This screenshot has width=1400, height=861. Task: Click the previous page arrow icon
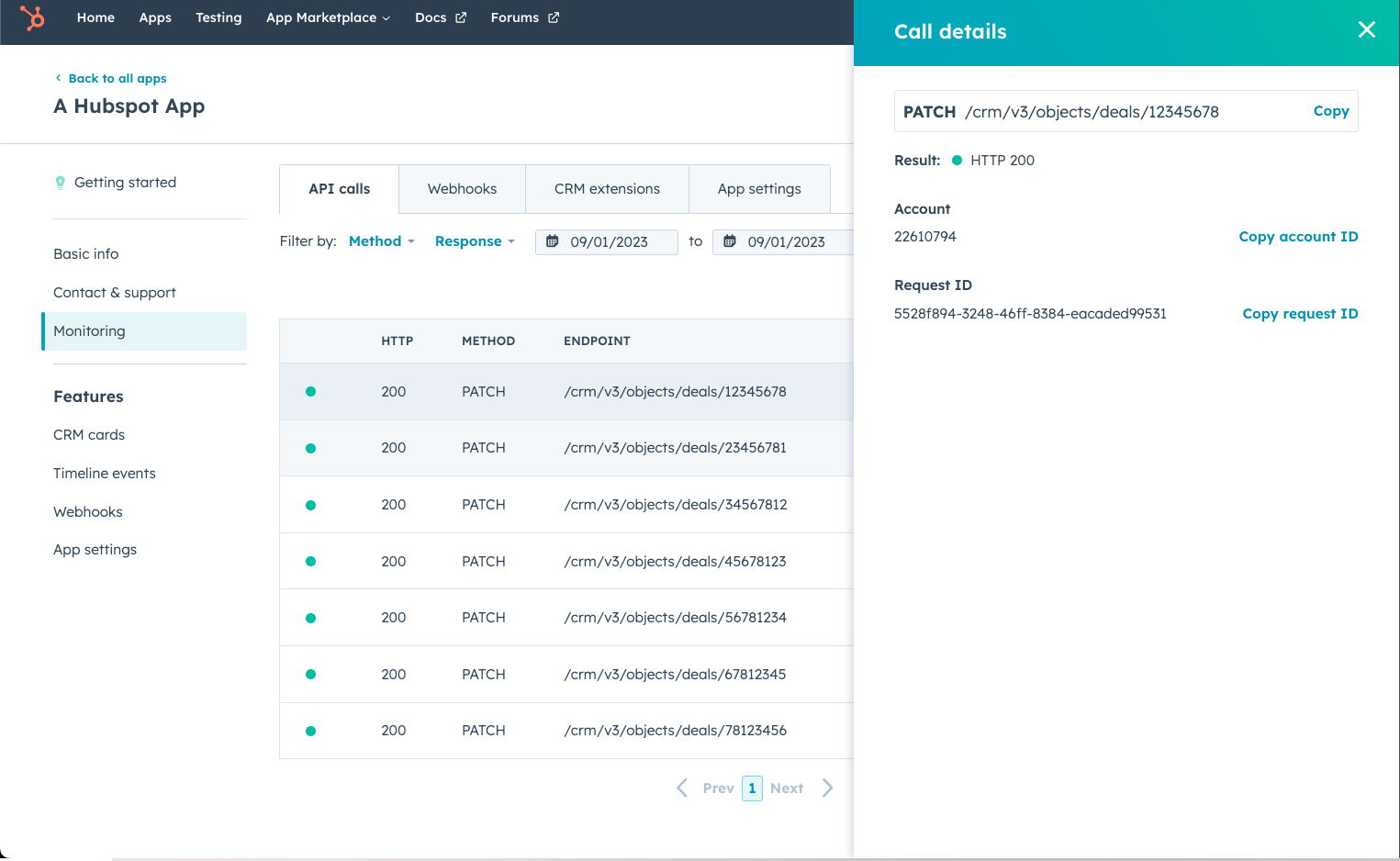point(682,788)
